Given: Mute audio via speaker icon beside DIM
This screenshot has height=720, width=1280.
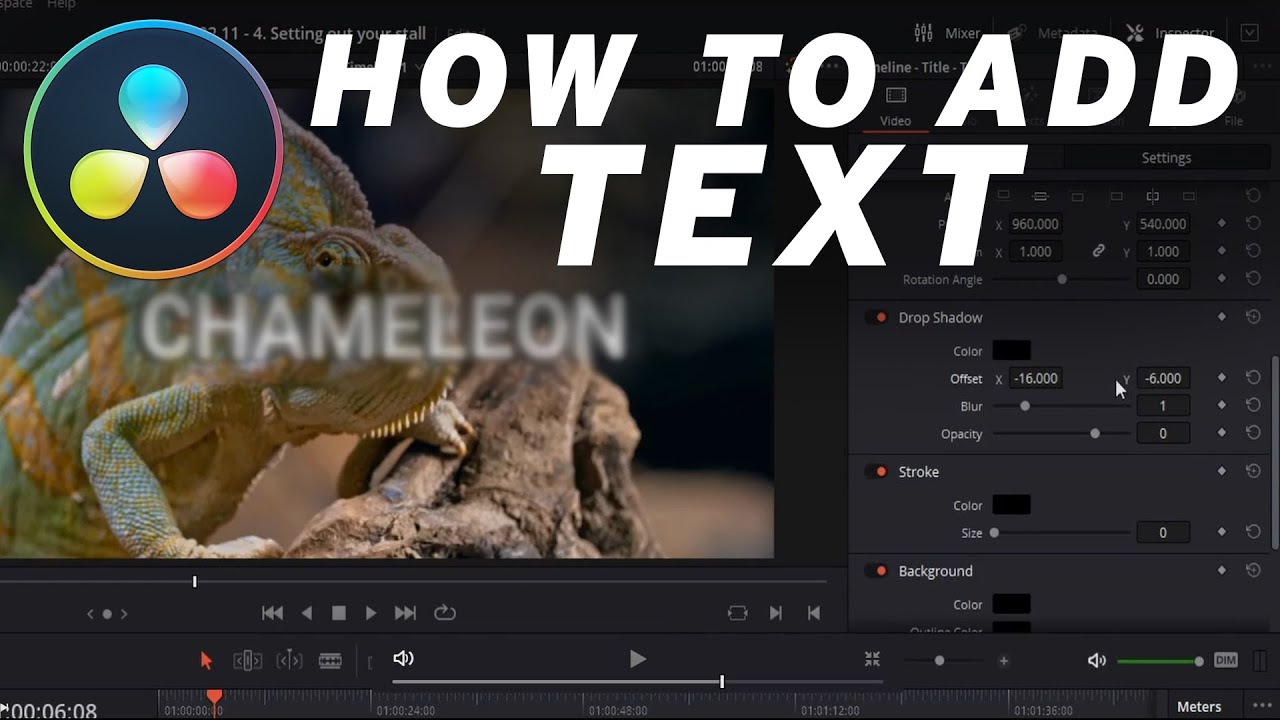Looking at the screenshot, I should pos(1097,660).
